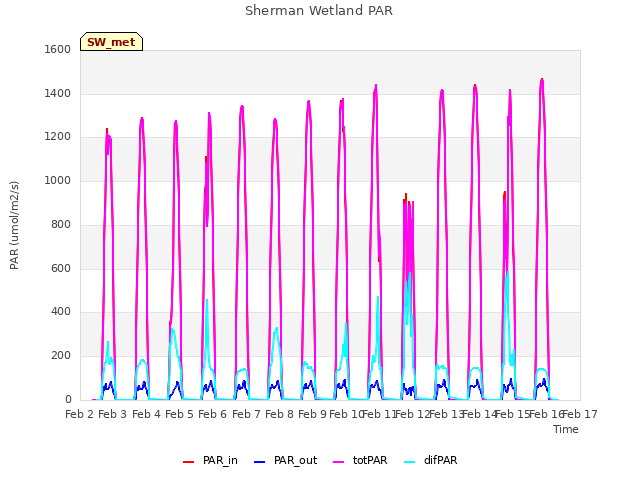Click the 1400 y-axis tick label
640x480 pixels.
pos(58,93)
